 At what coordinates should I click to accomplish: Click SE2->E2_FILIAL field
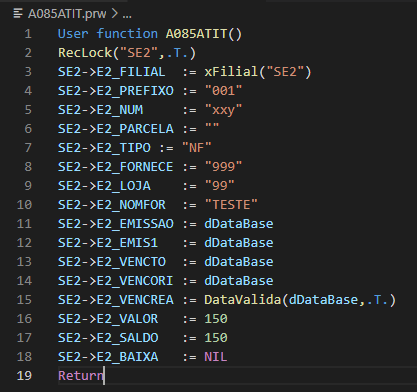[111, 72]
